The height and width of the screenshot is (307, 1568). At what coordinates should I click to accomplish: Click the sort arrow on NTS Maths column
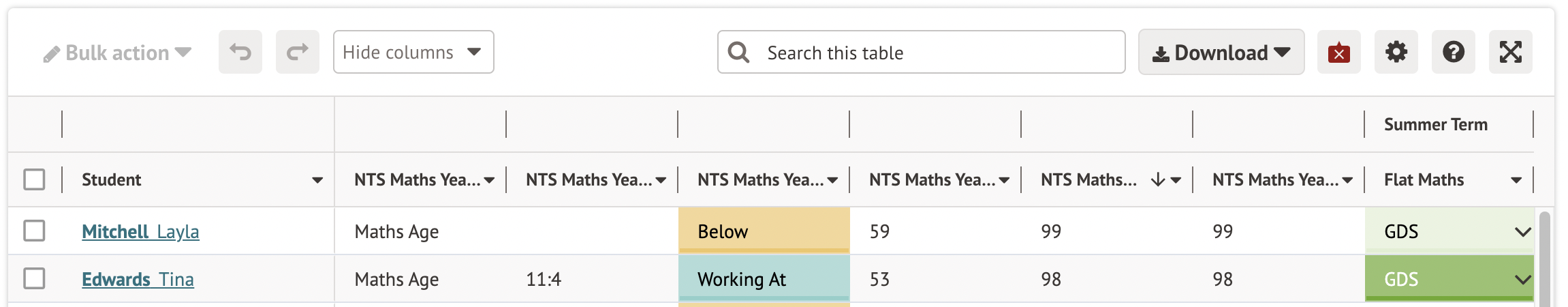coord(1157,180)
